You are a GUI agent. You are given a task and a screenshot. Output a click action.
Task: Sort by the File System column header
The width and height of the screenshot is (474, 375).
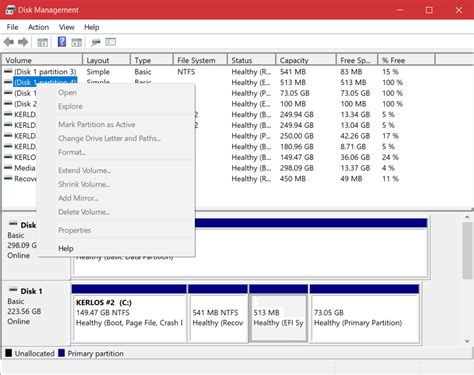point(200,60)
